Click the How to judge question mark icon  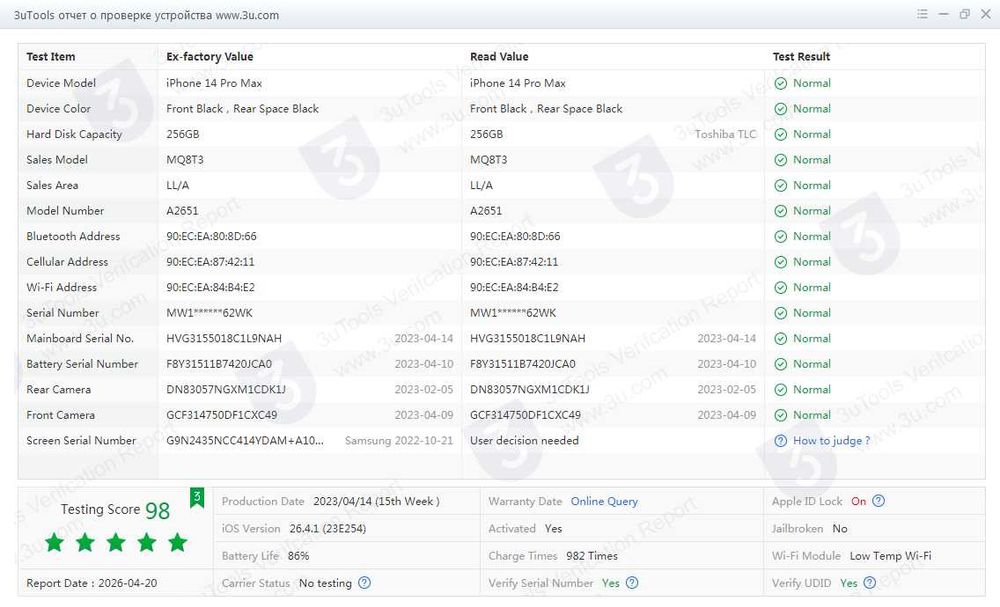tap(781, 441)
